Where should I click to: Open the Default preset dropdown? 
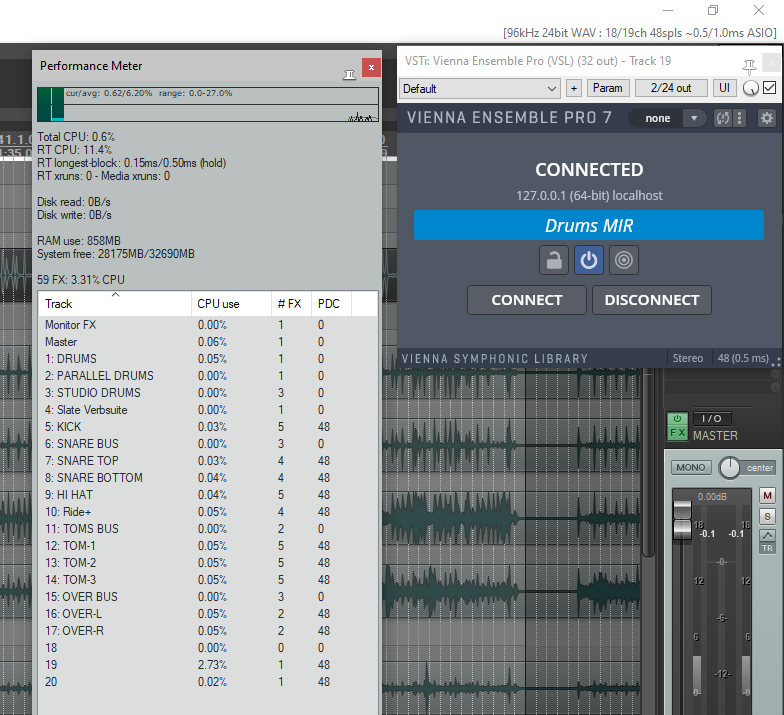(480, 88)
